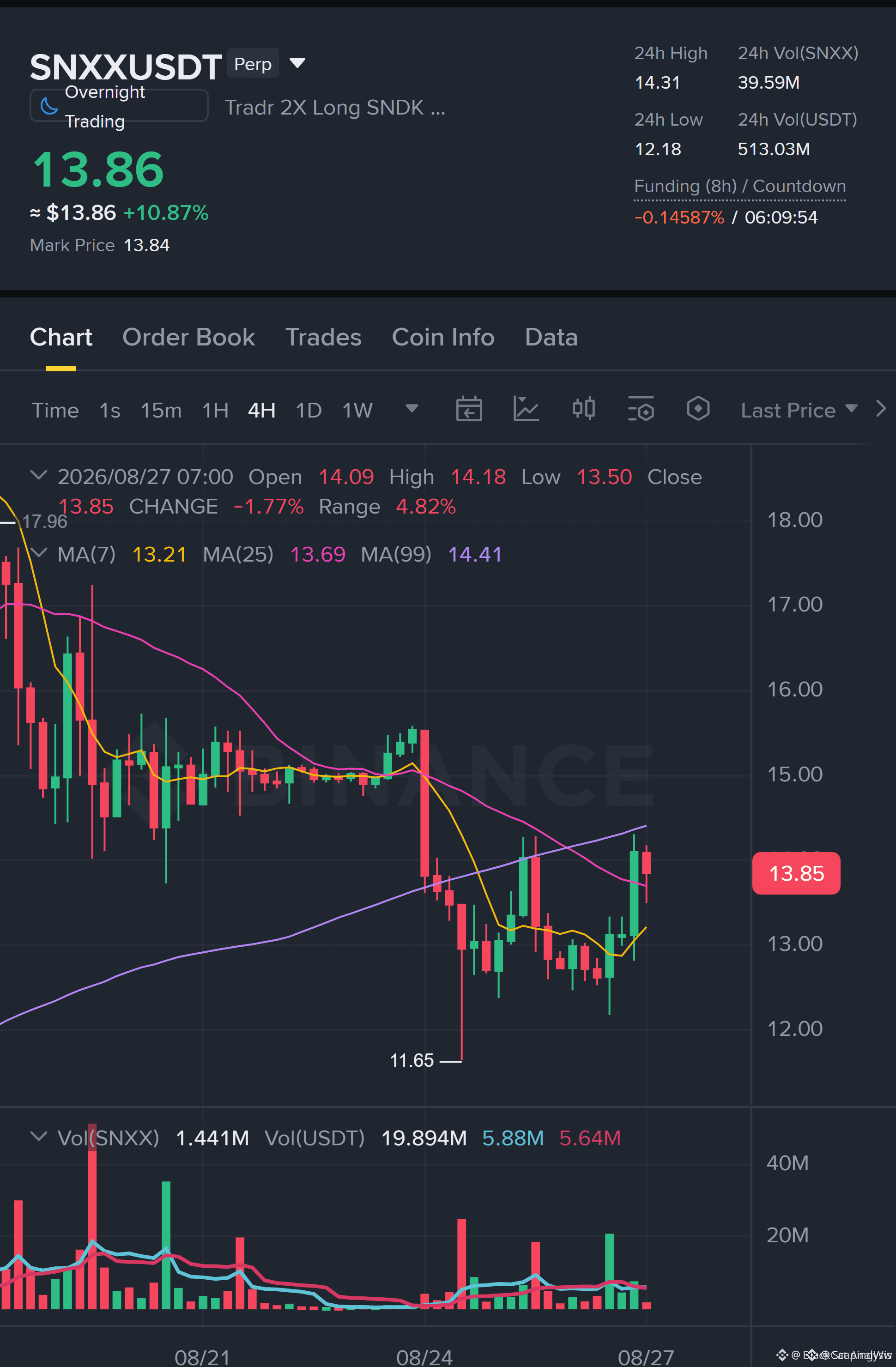This screenshot has width=896, height=1367.
Task: Click the MA(25) value 13.69
Action: pos(318,554)
